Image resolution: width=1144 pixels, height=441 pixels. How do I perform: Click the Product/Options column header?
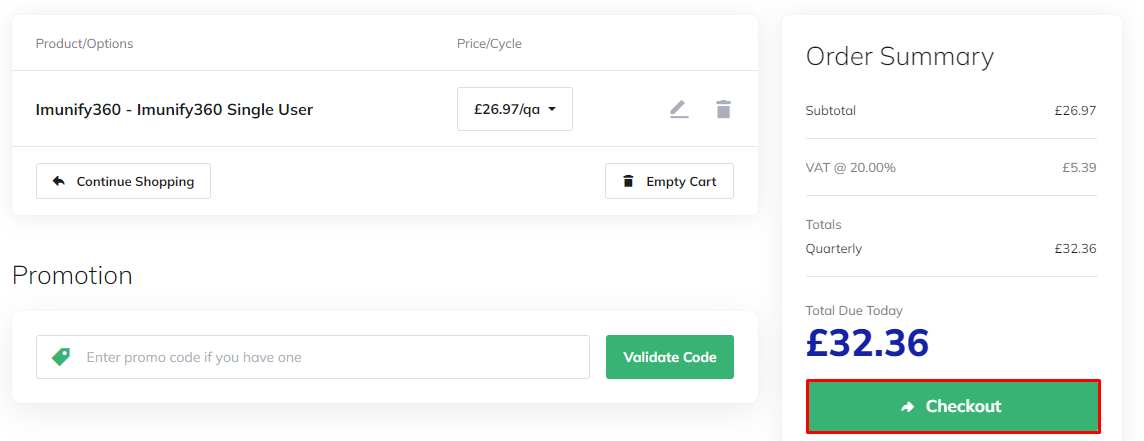(84, 43)
